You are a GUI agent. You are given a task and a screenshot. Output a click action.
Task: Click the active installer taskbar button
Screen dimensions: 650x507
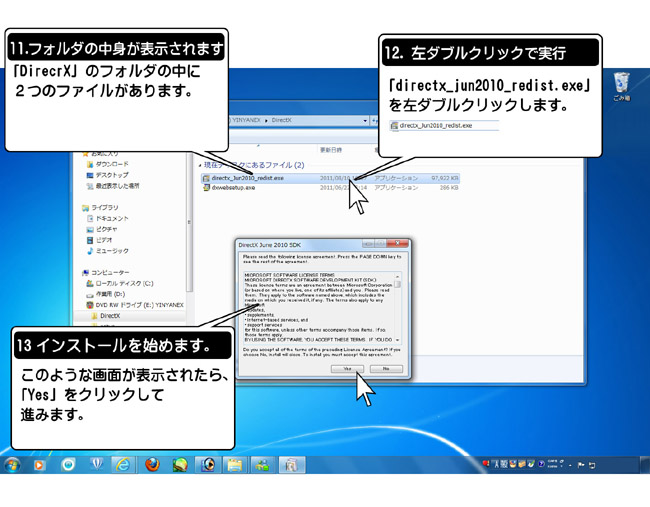(x=291, y=465)
